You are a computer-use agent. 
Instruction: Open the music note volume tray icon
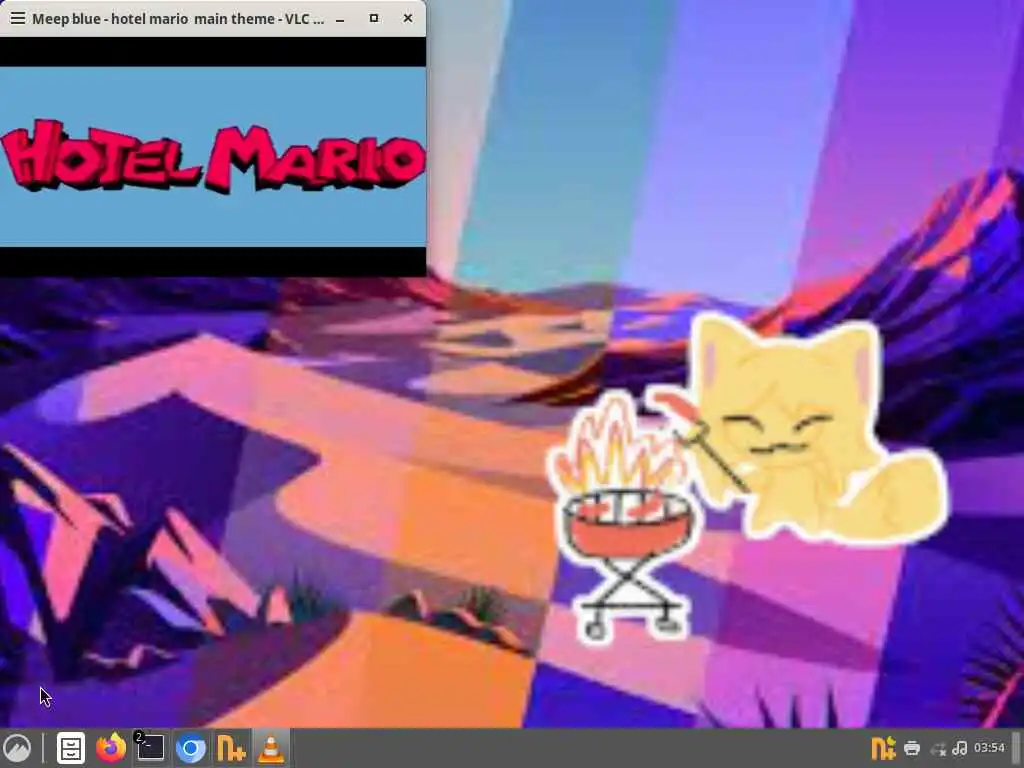[x=959, y=748]
